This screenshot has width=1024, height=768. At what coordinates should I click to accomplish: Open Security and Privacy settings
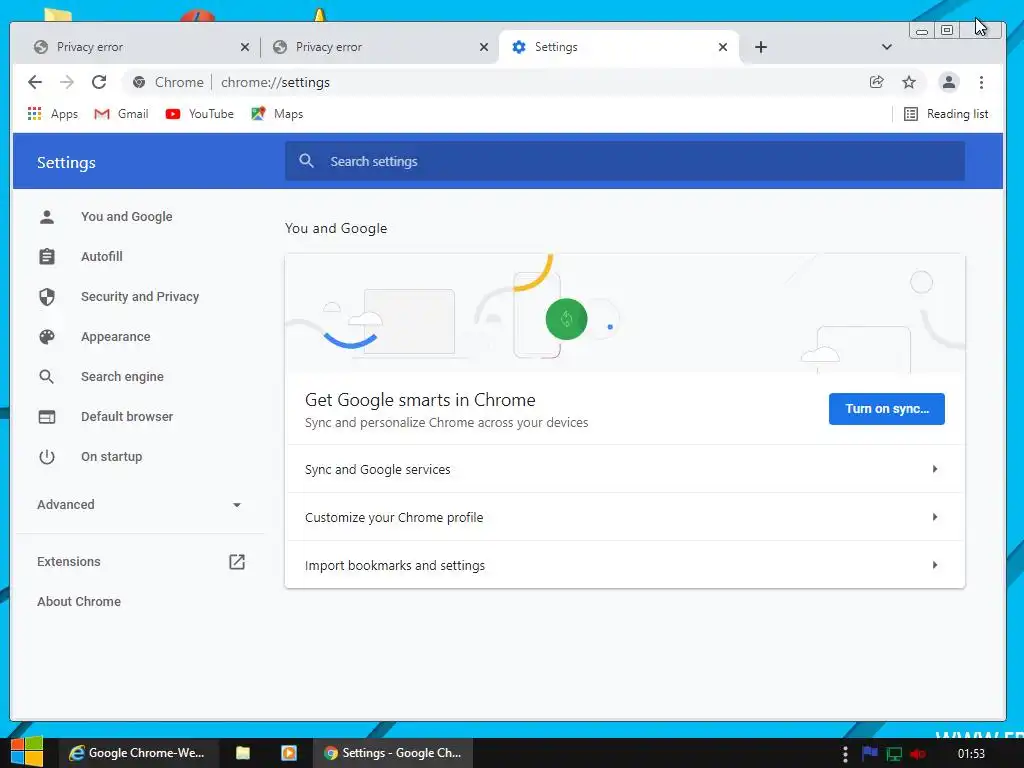click(139, 296)
